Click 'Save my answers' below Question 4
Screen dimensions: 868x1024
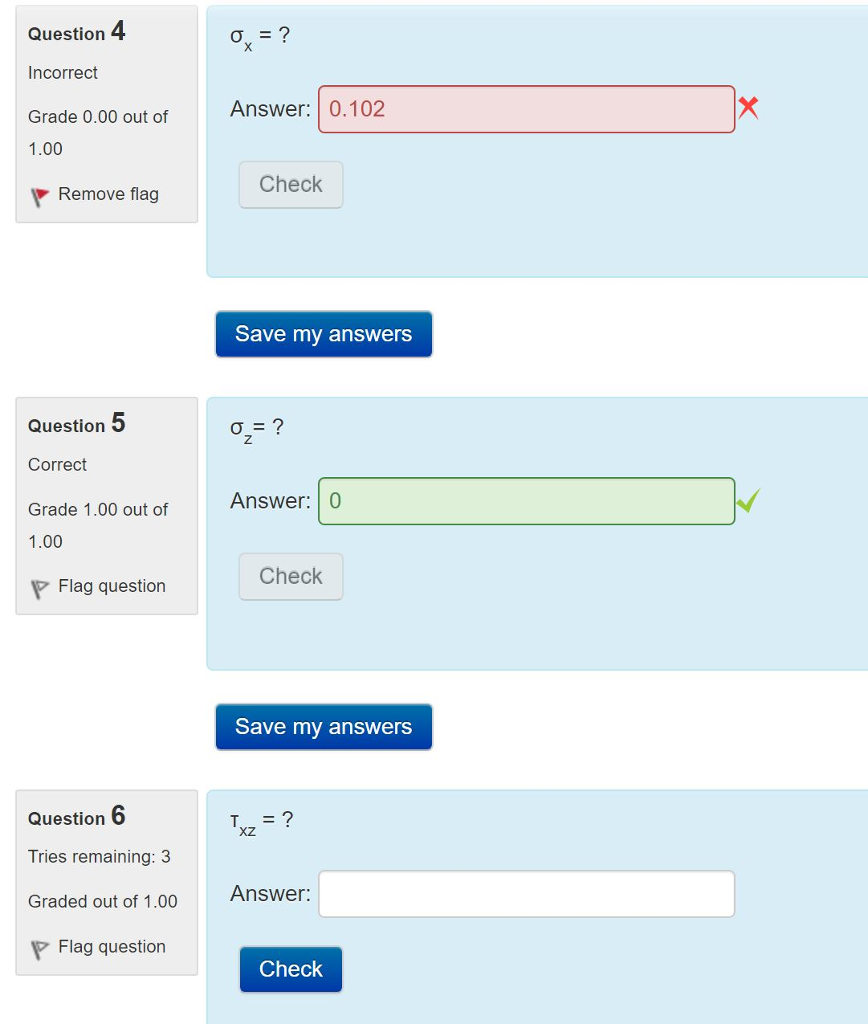click(323, 334)
